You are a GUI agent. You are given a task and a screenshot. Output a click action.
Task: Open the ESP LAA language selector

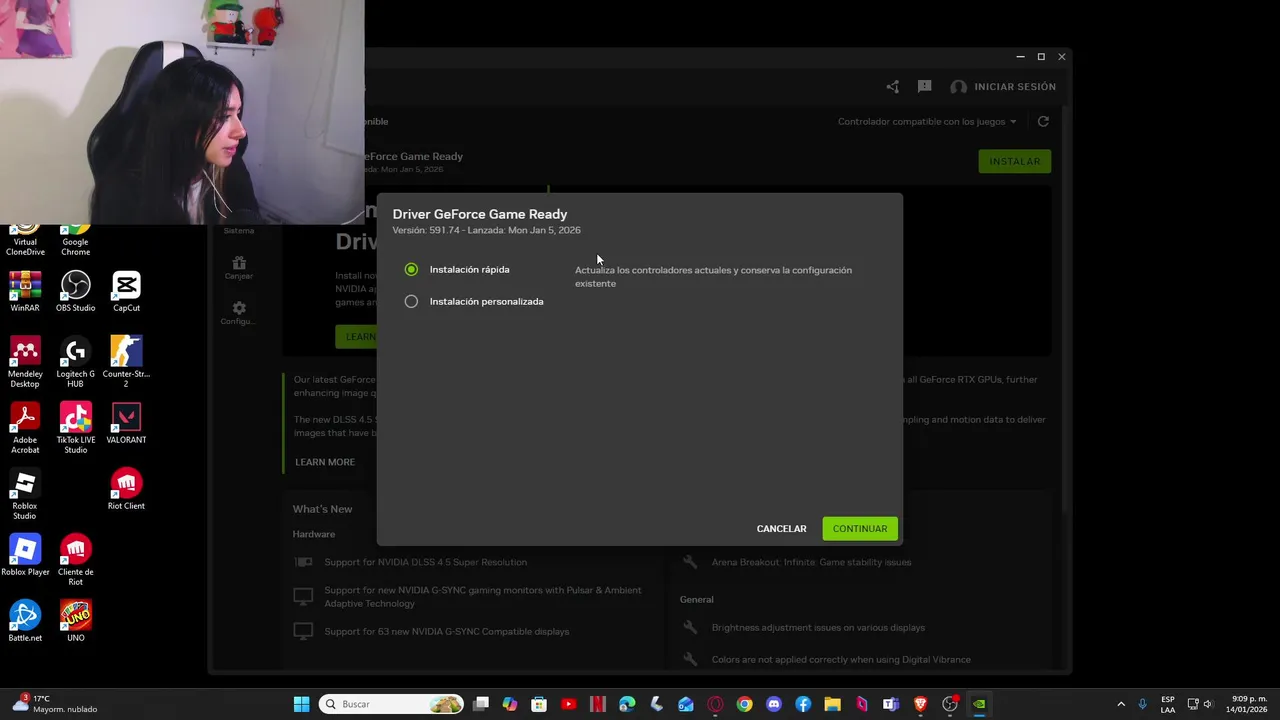tap(1168, 704)
